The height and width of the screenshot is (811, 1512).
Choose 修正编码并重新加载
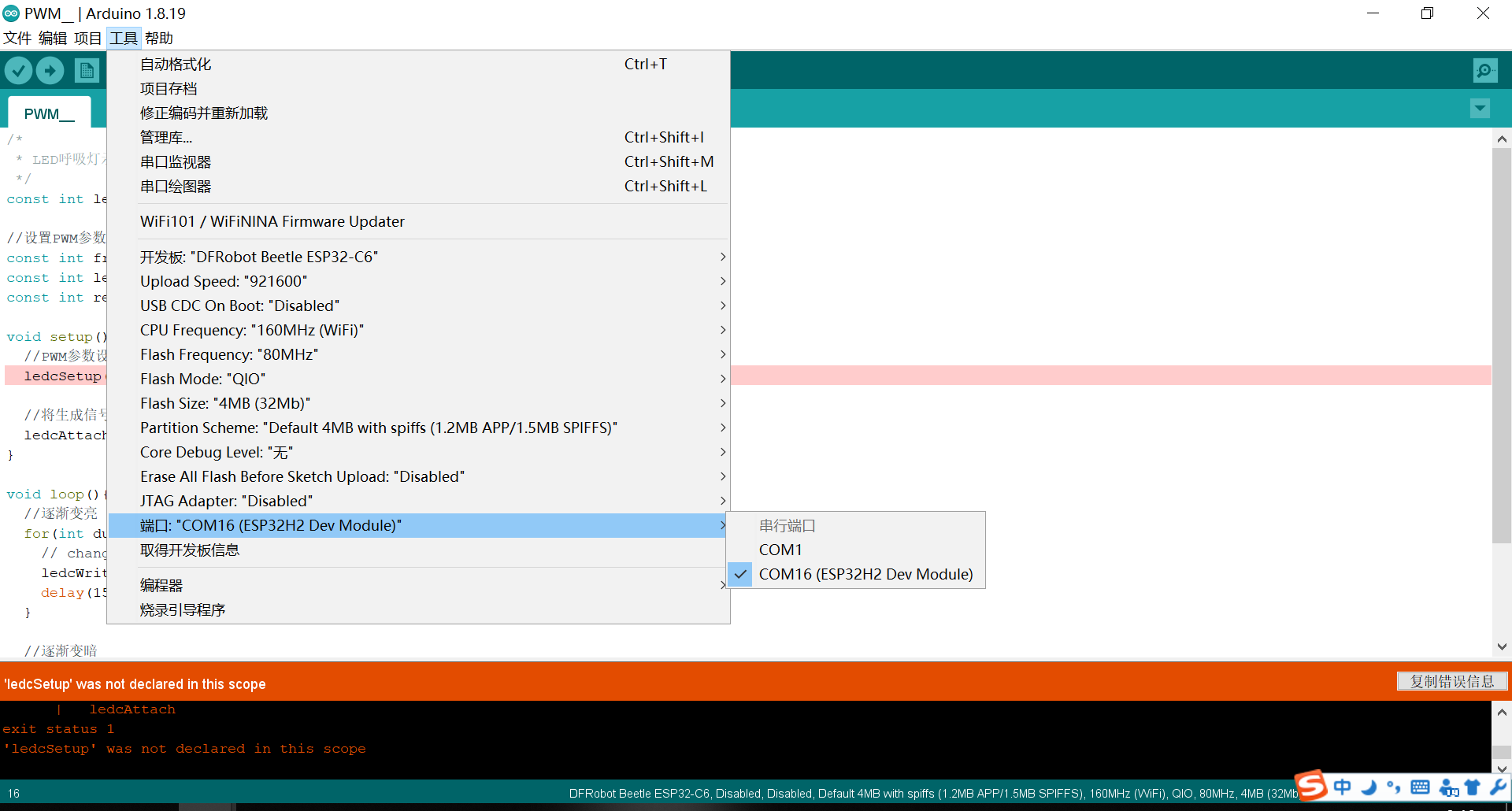(x=418, y=113)
